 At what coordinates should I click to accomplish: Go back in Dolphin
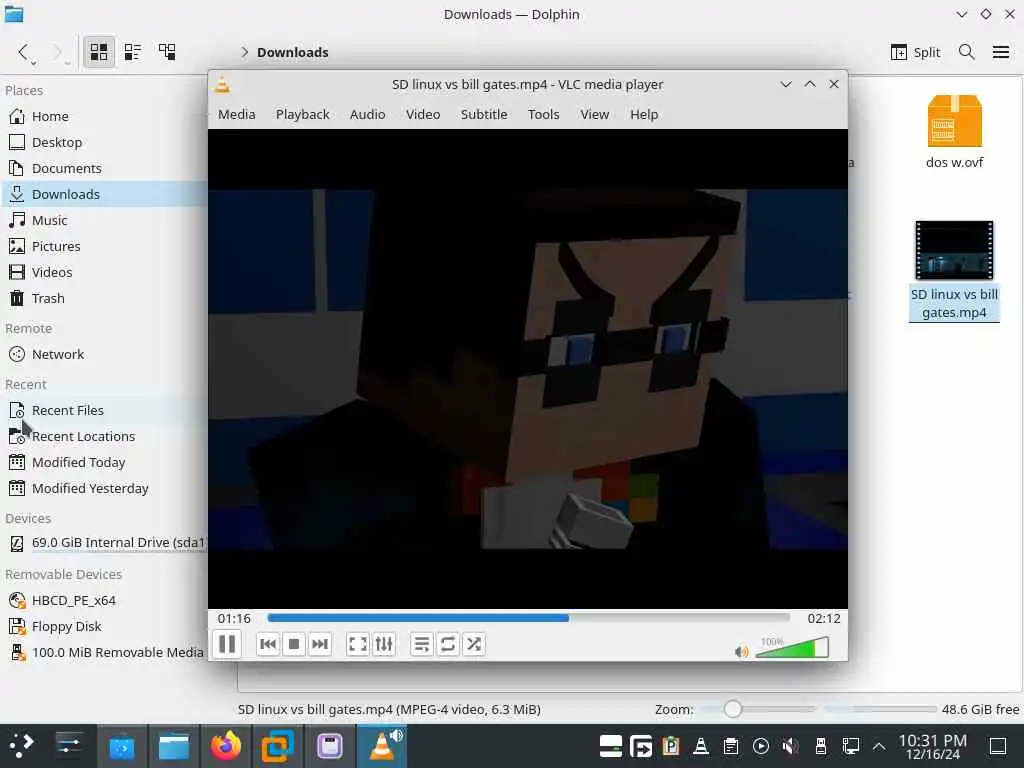tap(24, 52)
